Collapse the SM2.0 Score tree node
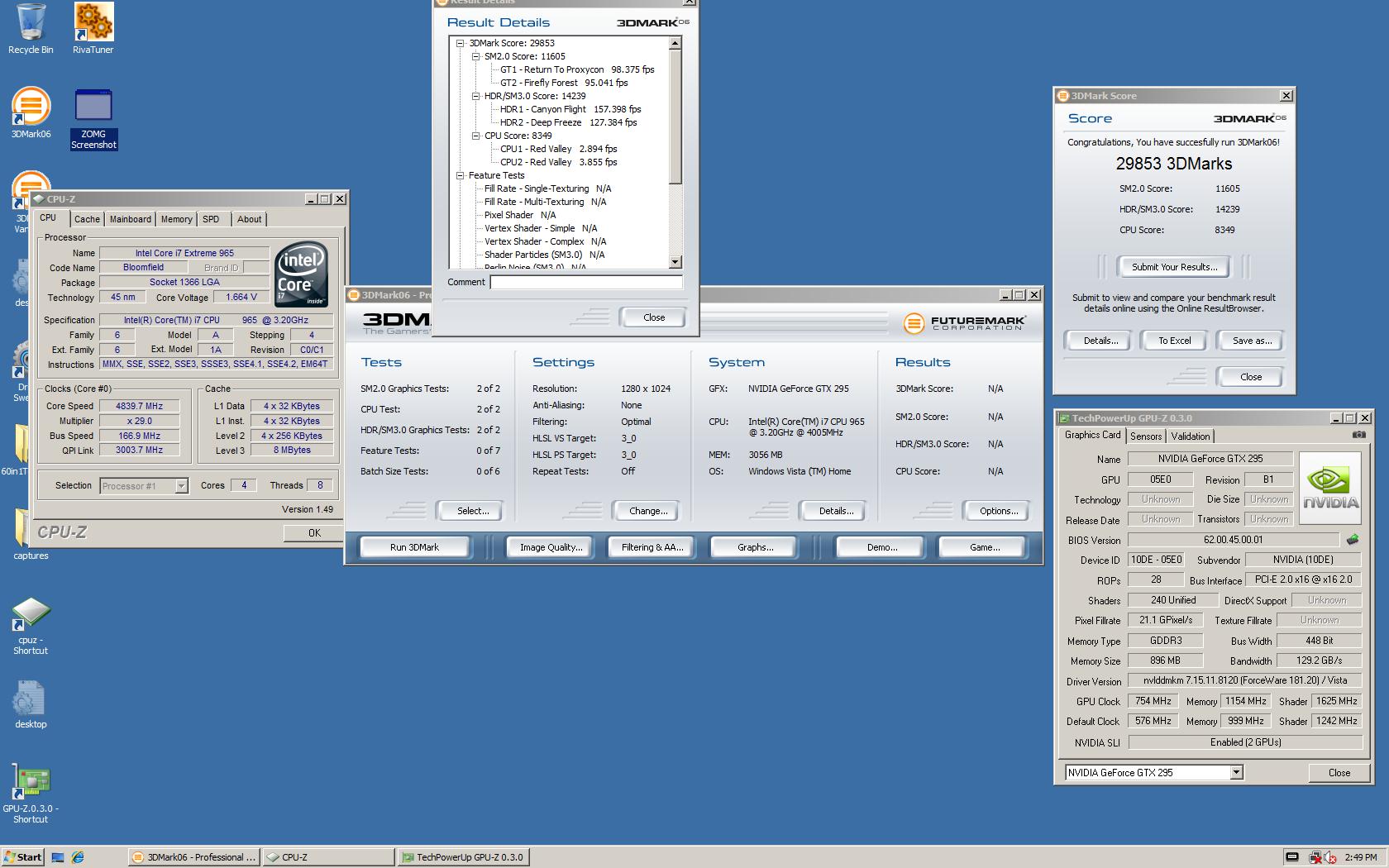The image size is (1389, 868). [476, 56]
